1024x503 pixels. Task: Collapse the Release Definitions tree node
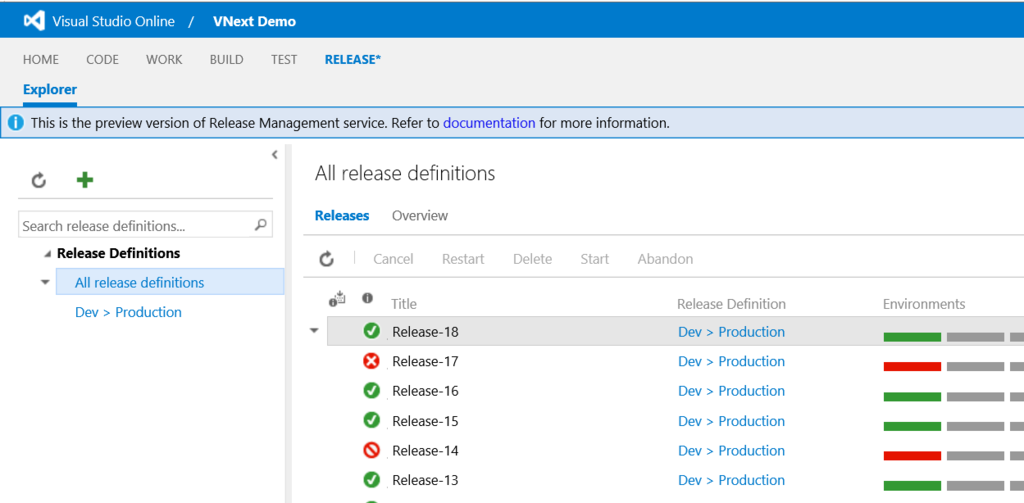pos(47,254)
